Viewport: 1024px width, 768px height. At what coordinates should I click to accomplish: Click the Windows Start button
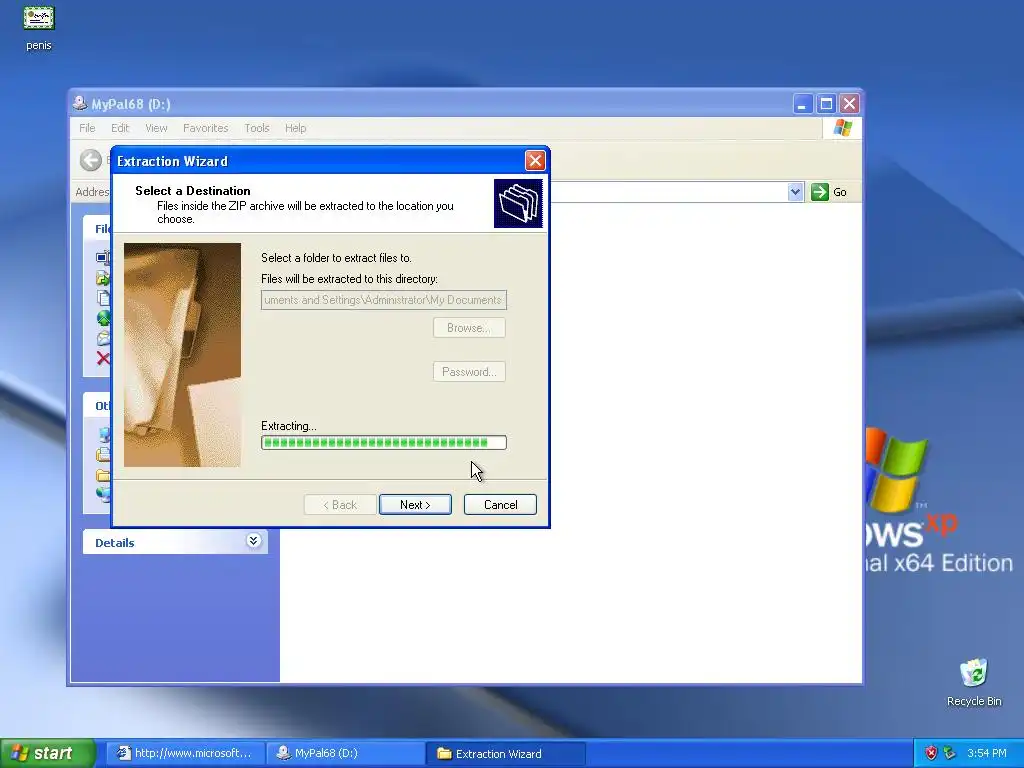pos(48,753)
